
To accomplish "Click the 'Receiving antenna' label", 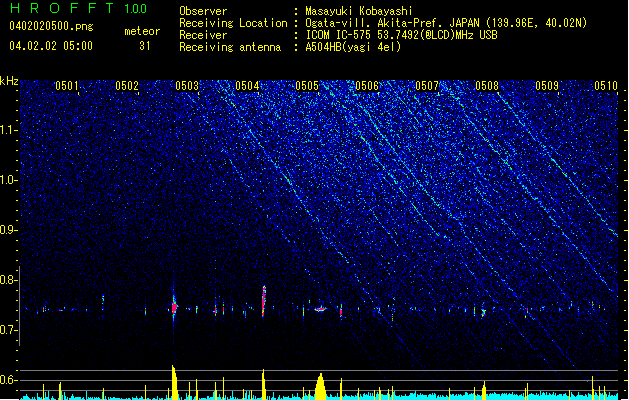I will point(230,47).
